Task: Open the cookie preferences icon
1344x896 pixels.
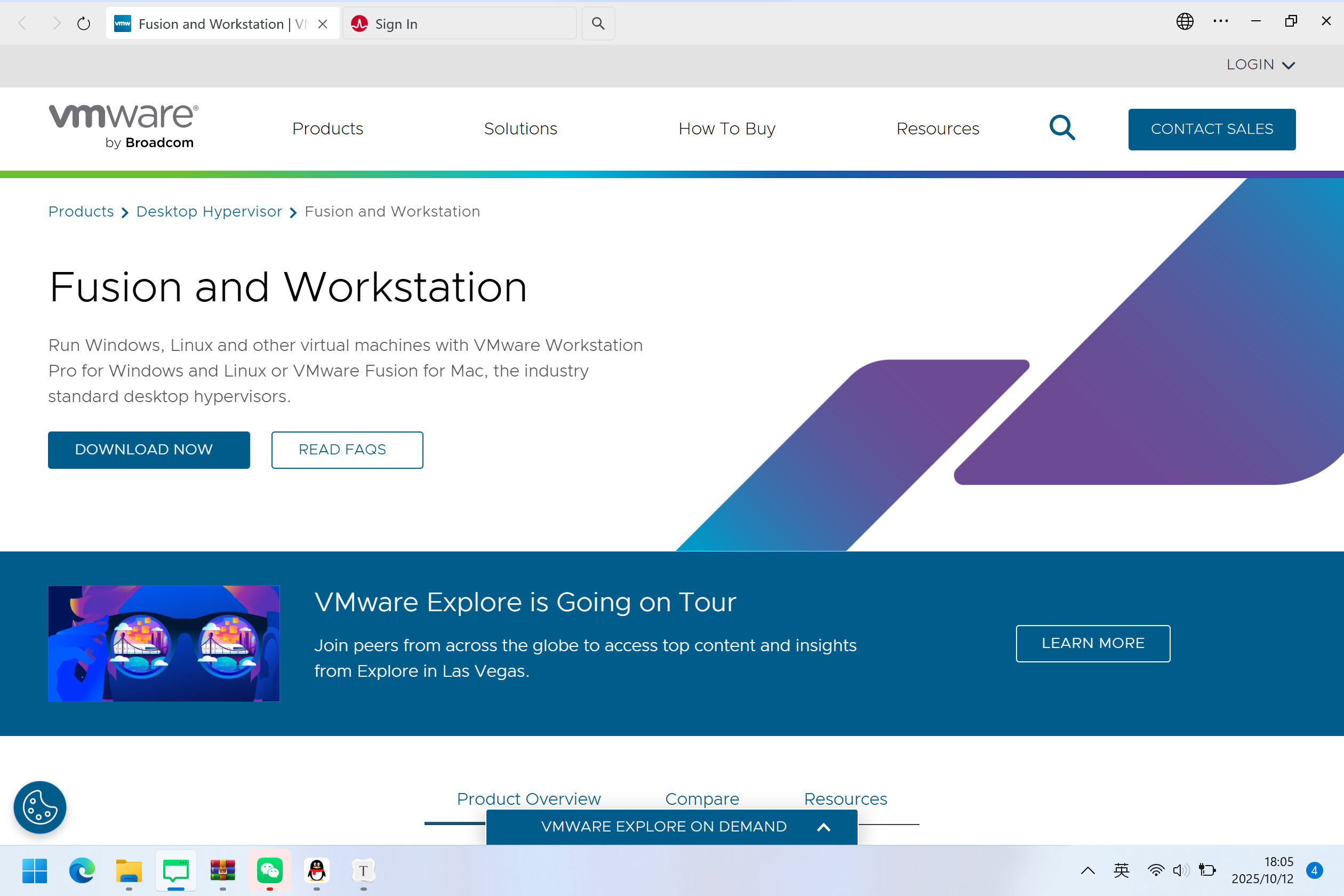Action: 40,807
